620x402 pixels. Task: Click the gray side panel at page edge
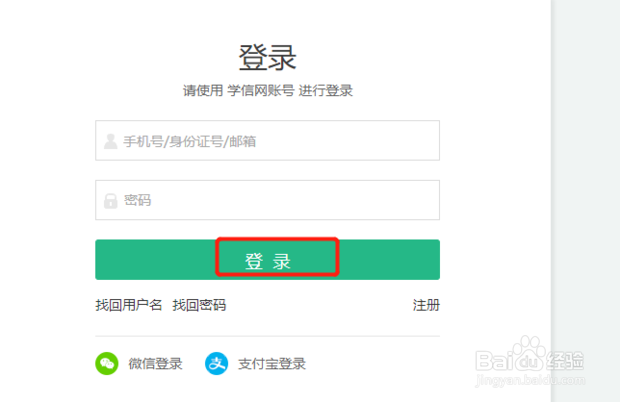tap(585, 201)
